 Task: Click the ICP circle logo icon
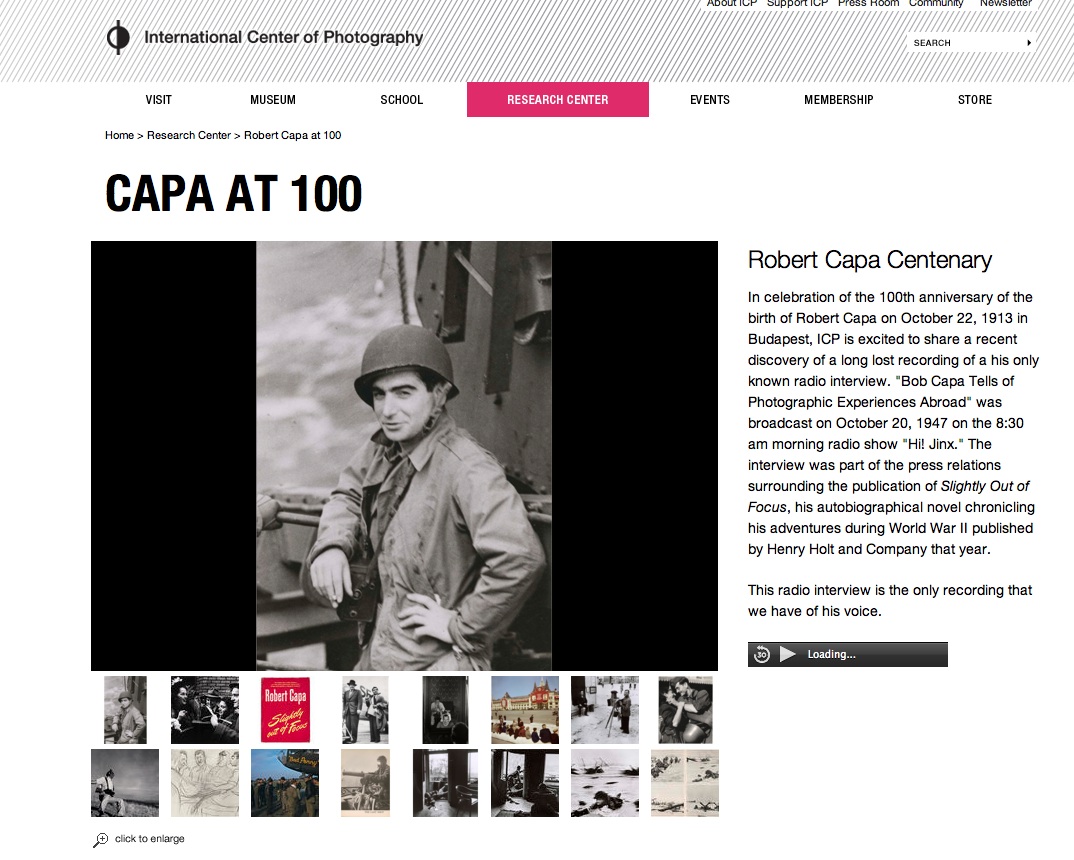pos(118,38)
